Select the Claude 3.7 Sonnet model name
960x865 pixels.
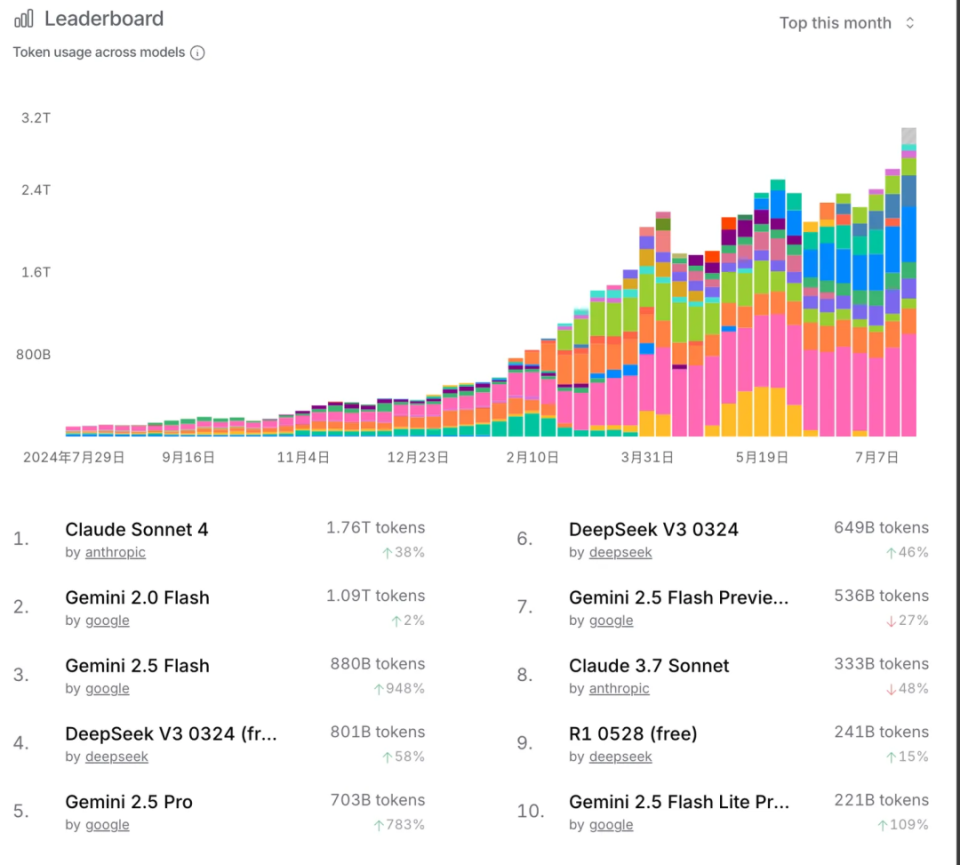[x=648, y=665]
